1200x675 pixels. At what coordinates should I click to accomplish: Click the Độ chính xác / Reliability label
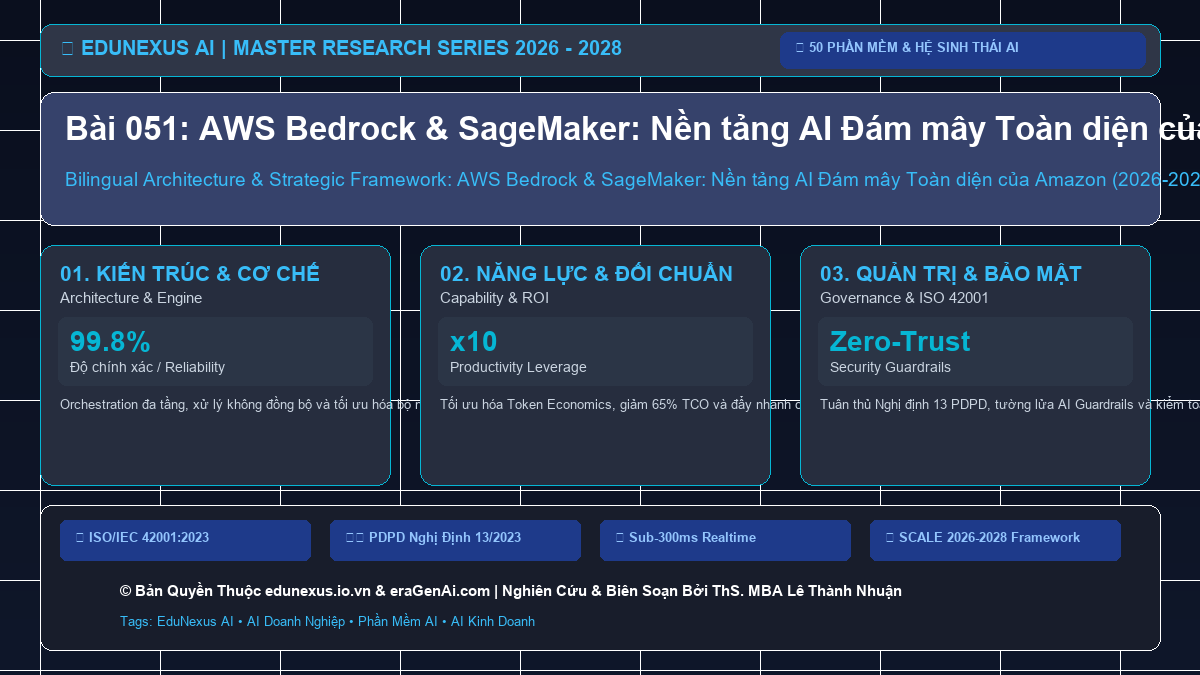[x=147, y=368]
